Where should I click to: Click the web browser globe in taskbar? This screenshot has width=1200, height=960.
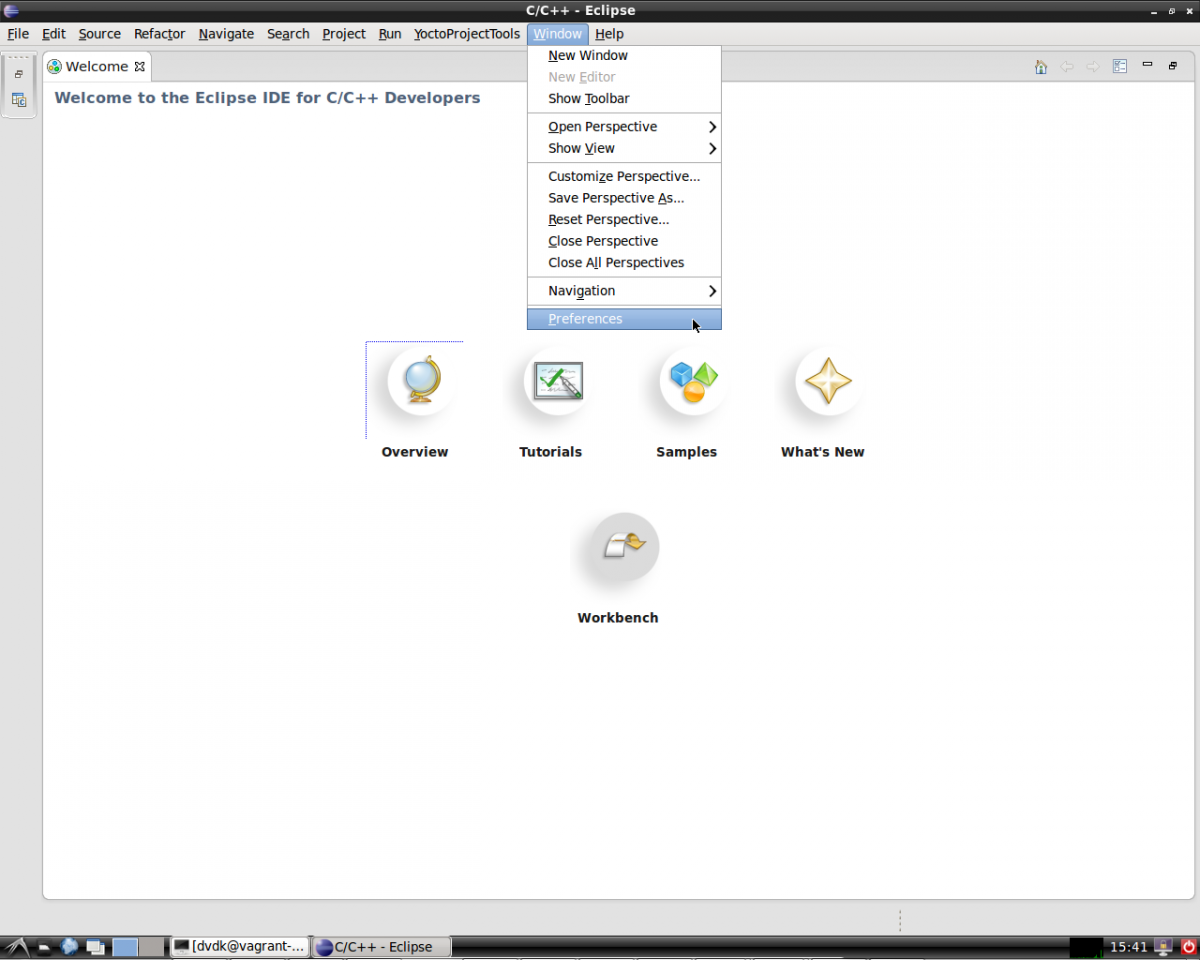point(69,946)
